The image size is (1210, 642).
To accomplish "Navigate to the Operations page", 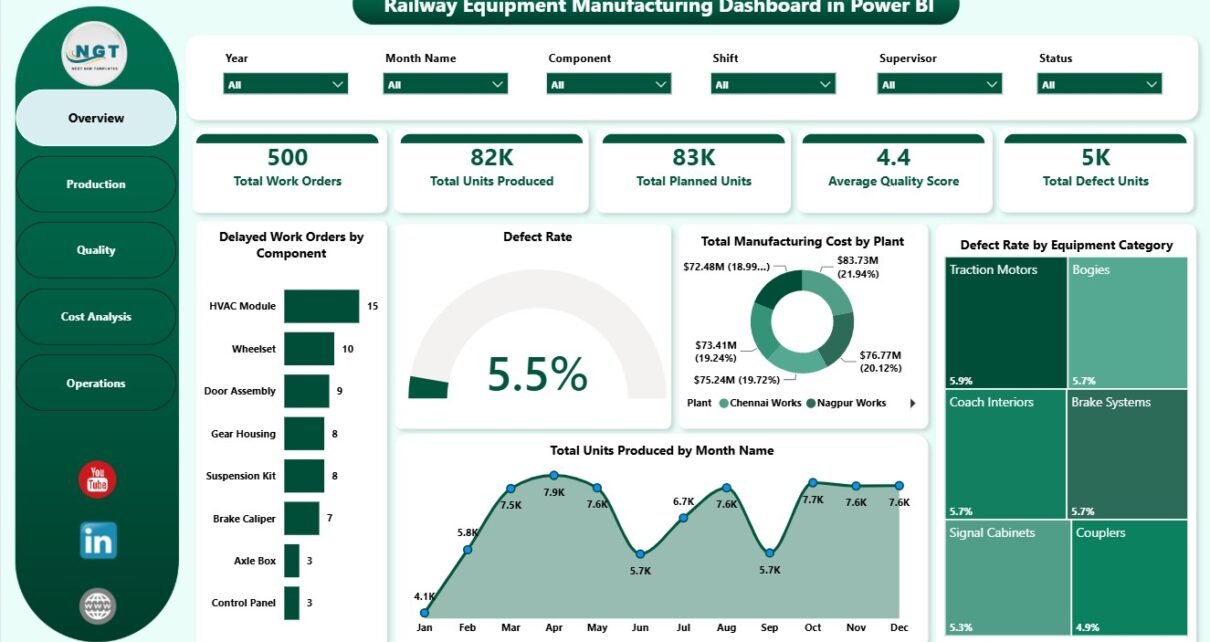I will 96,383.
